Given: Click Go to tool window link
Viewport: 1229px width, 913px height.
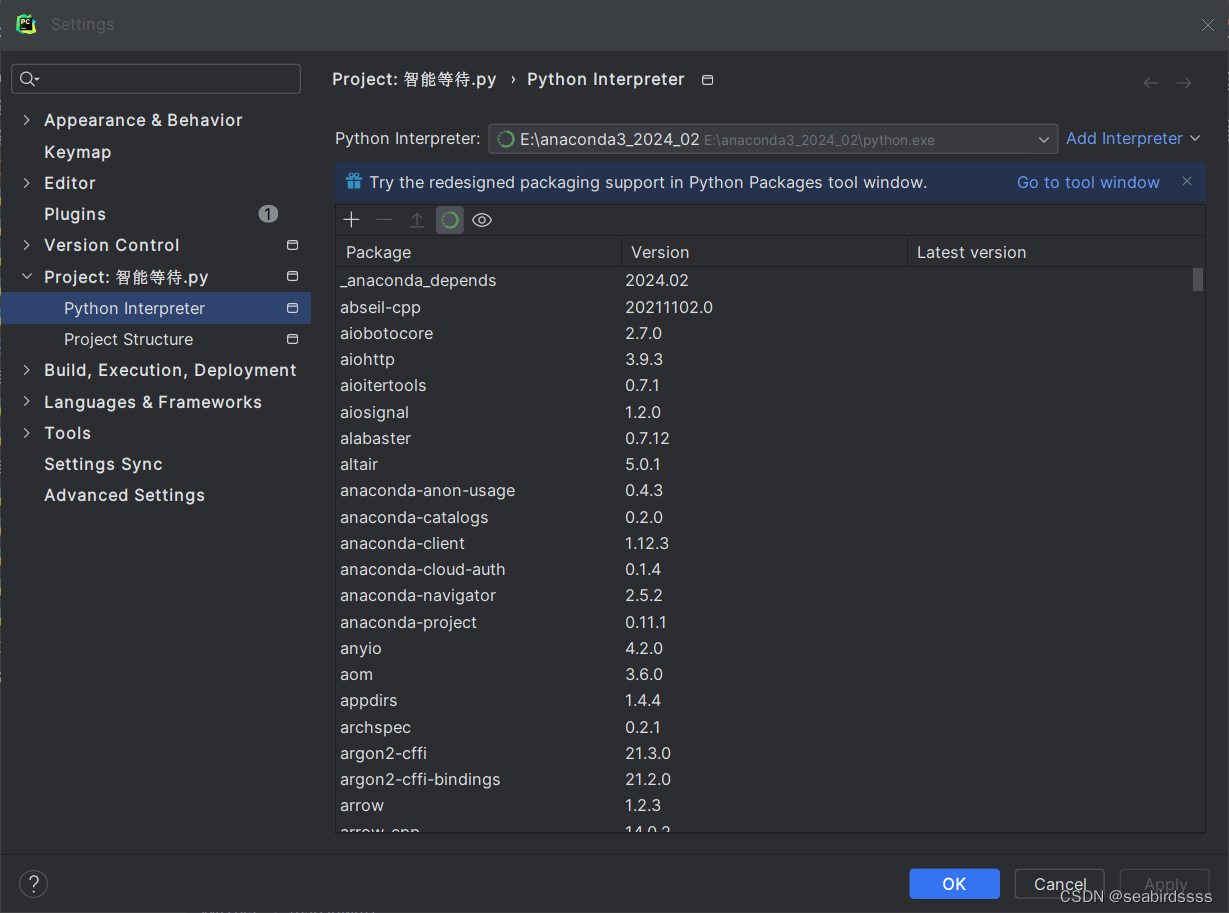Looking at the screenshot, I should [1088, 182].
